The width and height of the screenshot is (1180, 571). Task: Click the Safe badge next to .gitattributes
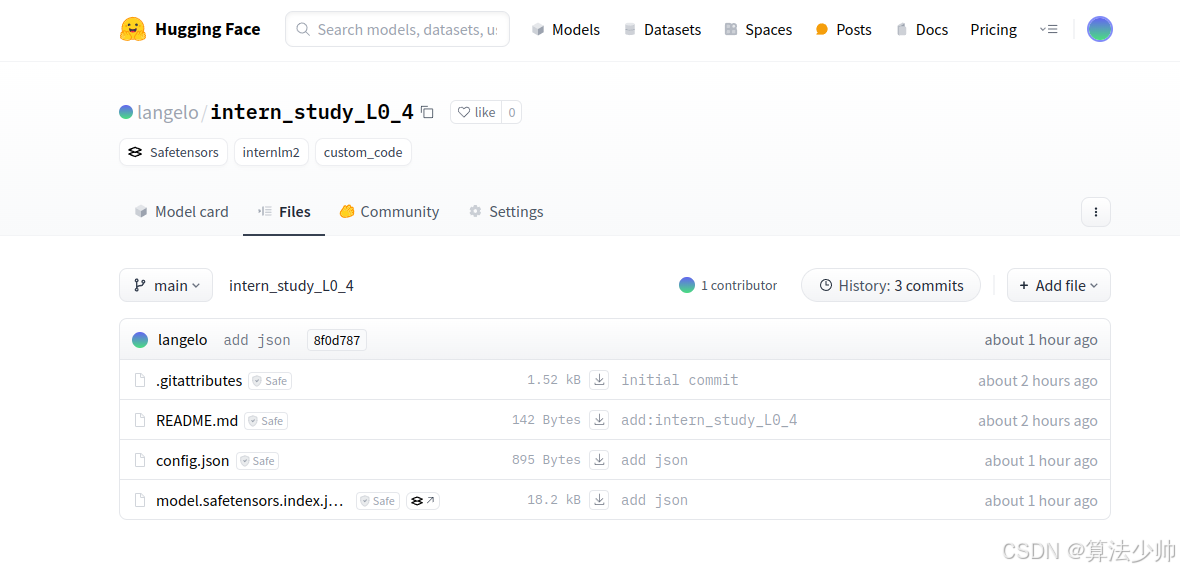(x=270, y=381)
